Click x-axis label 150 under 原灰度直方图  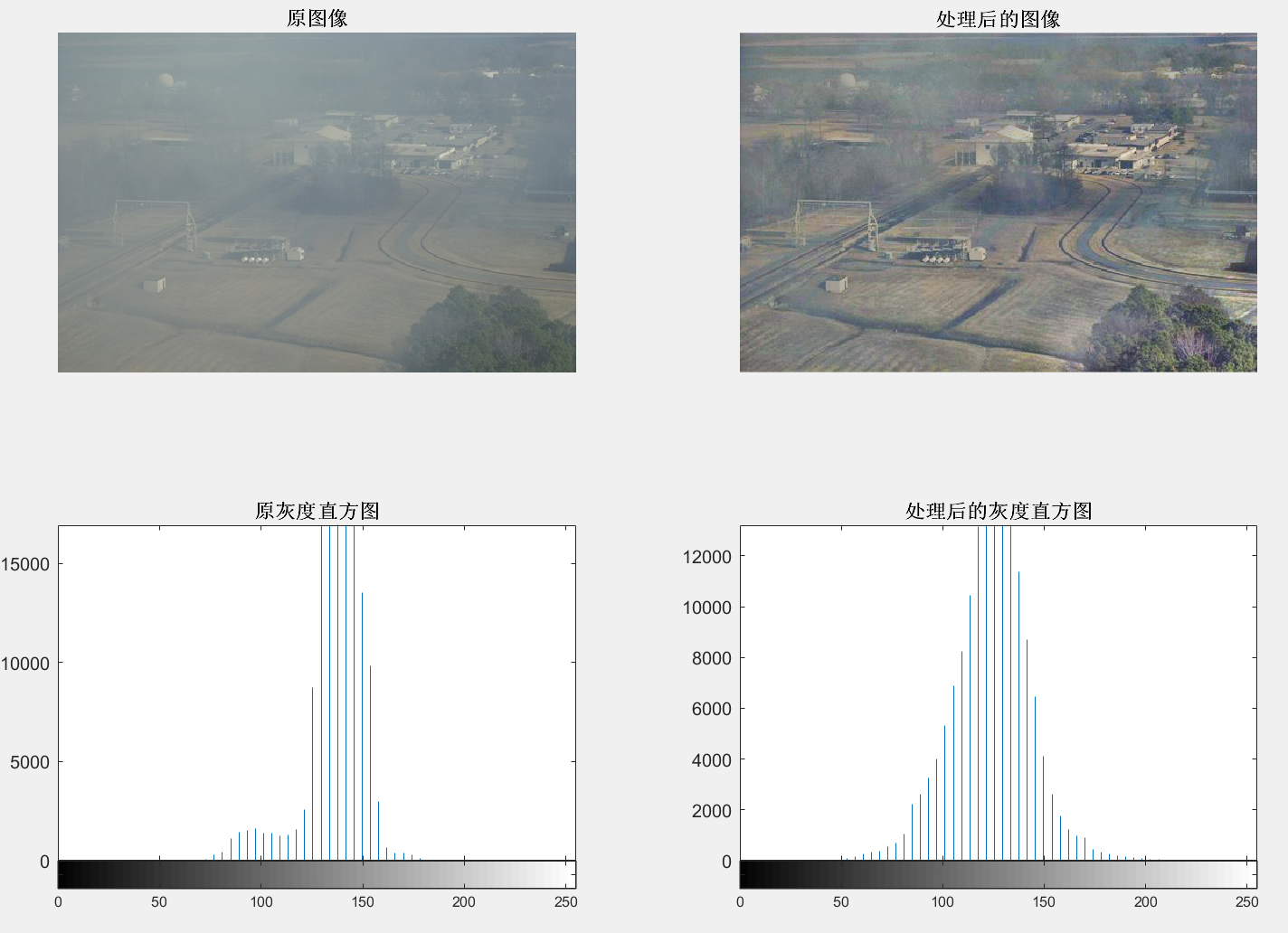coord(363,901)
